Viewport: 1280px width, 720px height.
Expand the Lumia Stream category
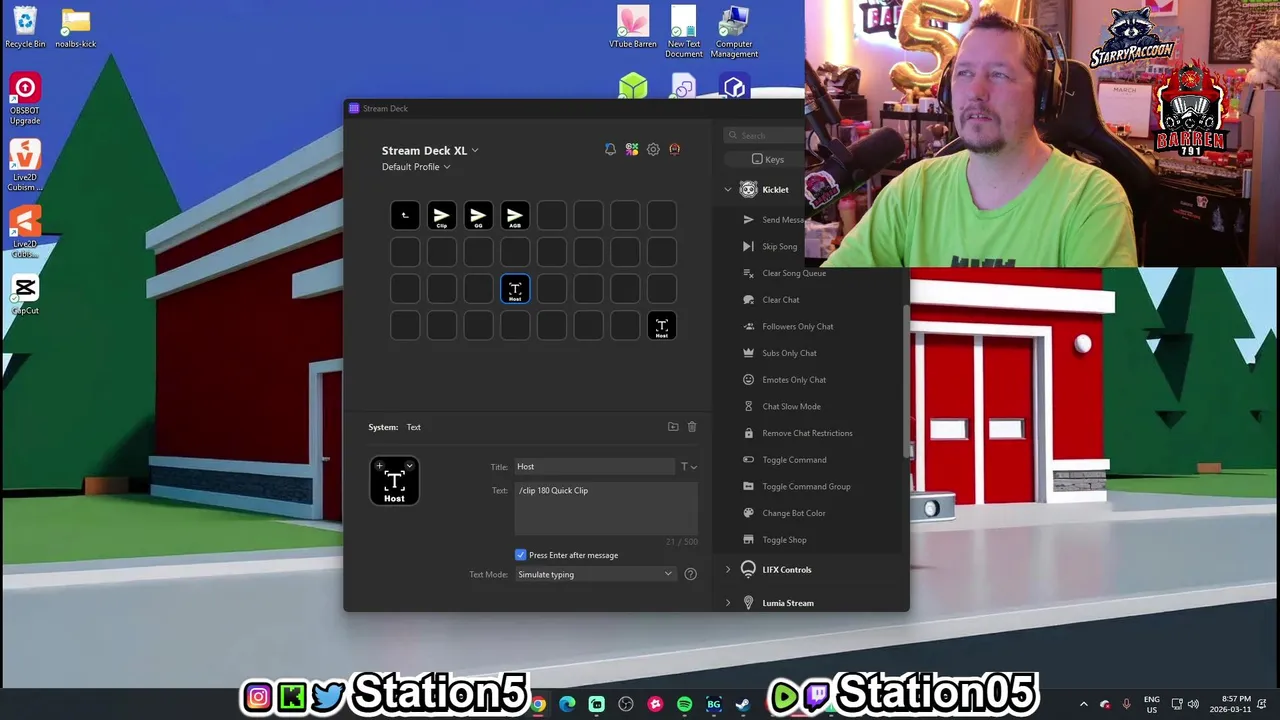click(x=728, y=603)
